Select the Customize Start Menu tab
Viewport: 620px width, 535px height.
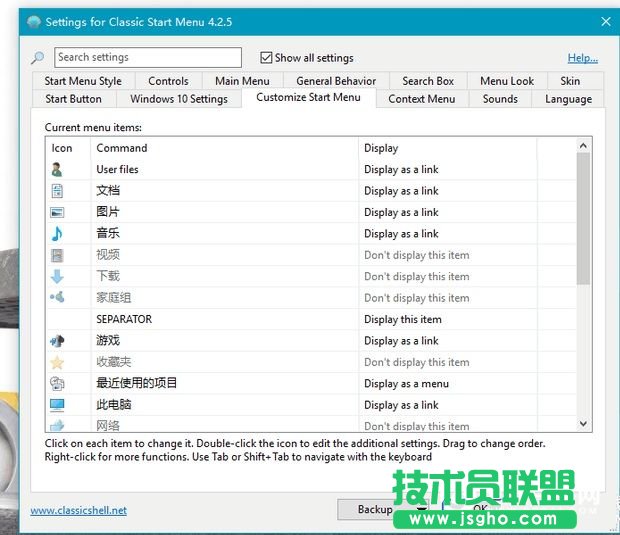pos(308,97)
